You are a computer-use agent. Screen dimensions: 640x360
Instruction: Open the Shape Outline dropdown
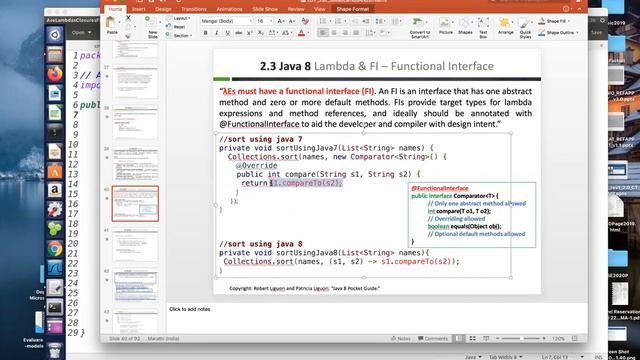coord(577,33)
